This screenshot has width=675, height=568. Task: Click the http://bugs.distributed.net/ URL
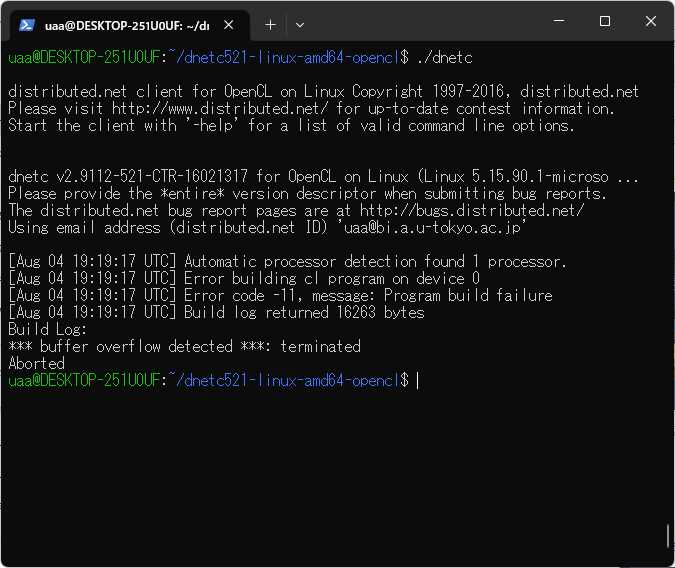tap(472, 211)
